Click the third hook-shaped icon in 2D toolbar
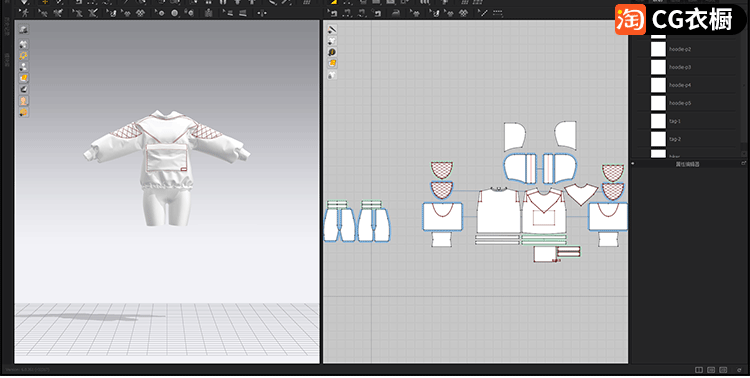The height and width of the screenshot is (378, 750). click(363, 13)
